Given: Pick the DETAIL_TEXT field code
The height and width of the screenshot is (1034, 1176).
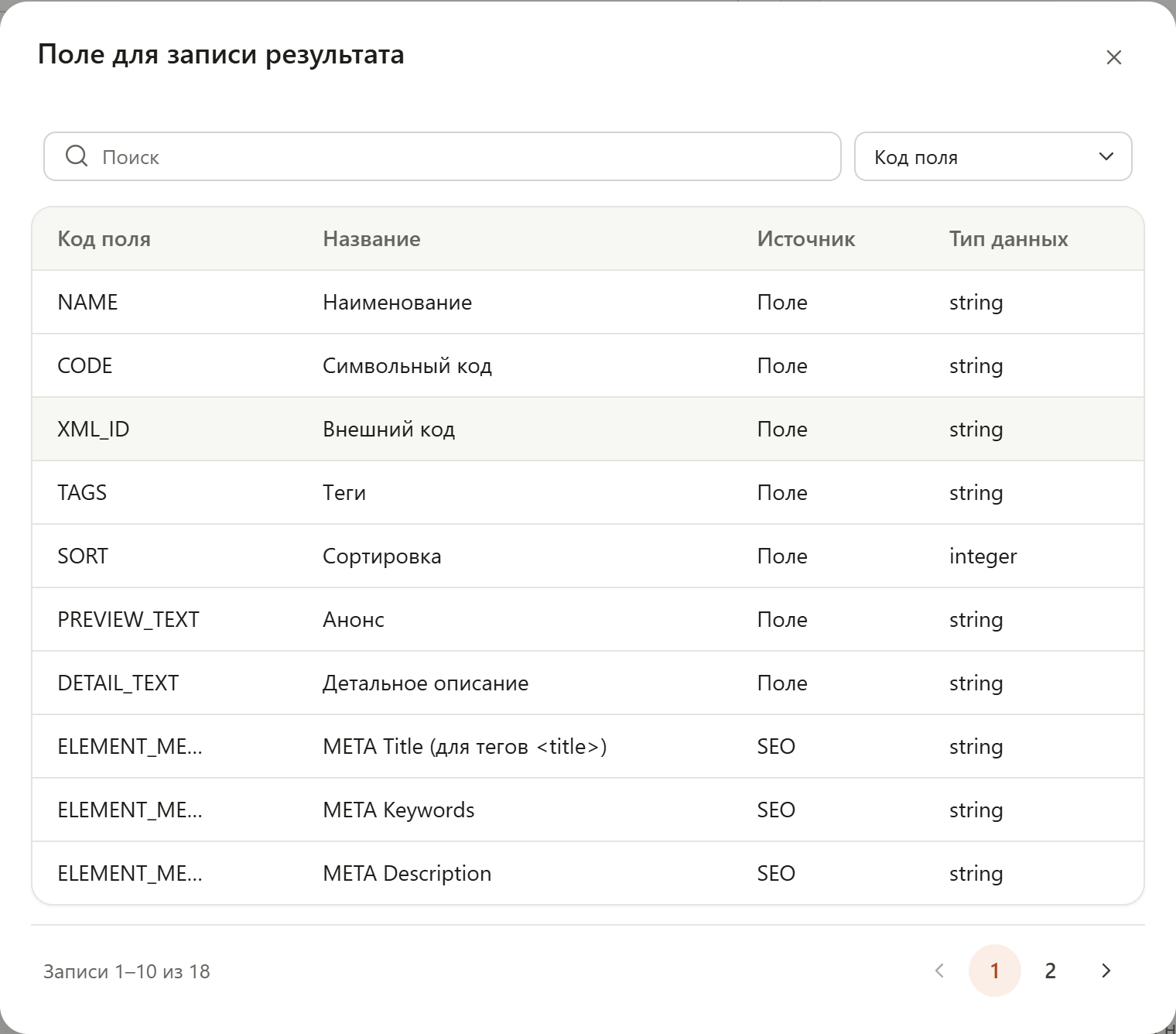Looking at the screenshot, I should (x=118, y=683).
